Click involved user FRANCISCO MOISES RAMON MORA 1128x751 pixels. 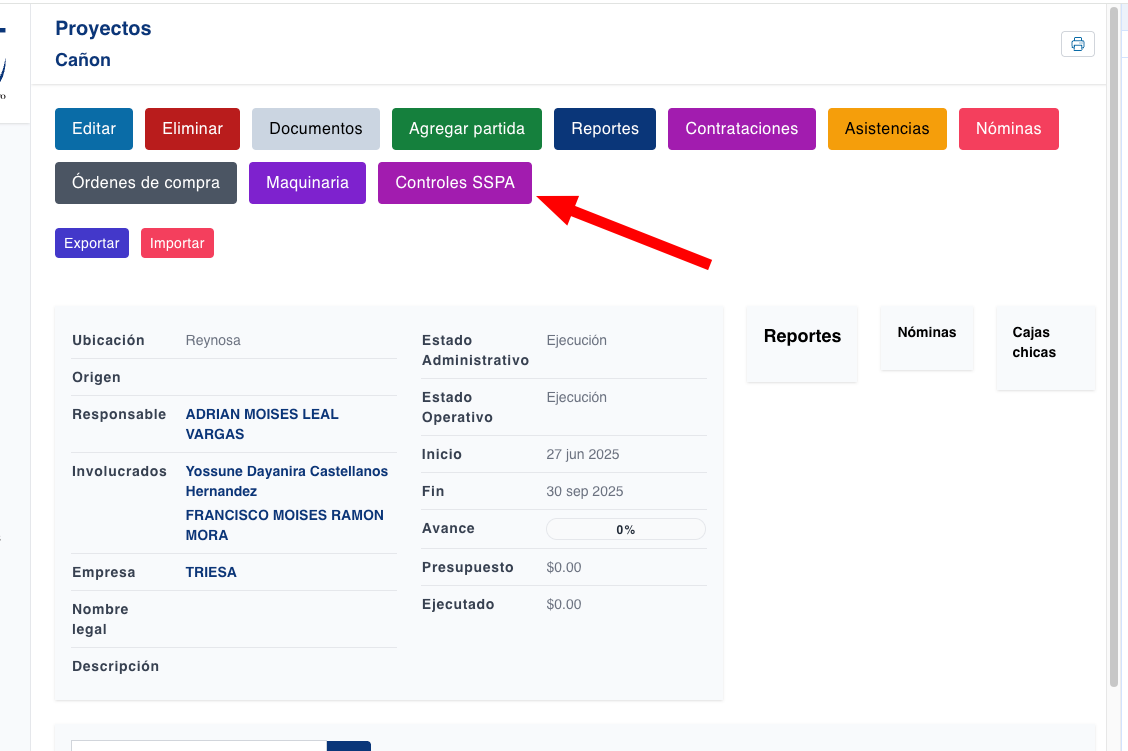(284, 525)
